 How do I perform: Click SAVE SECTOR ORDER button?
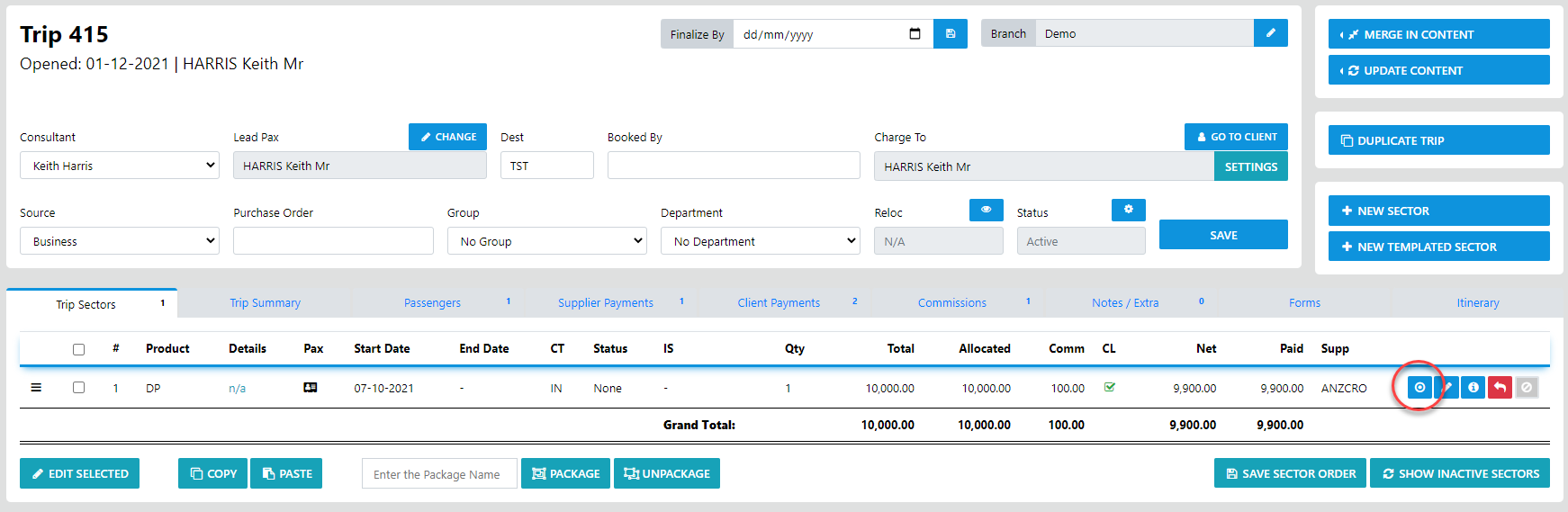tap(1290, 473)
